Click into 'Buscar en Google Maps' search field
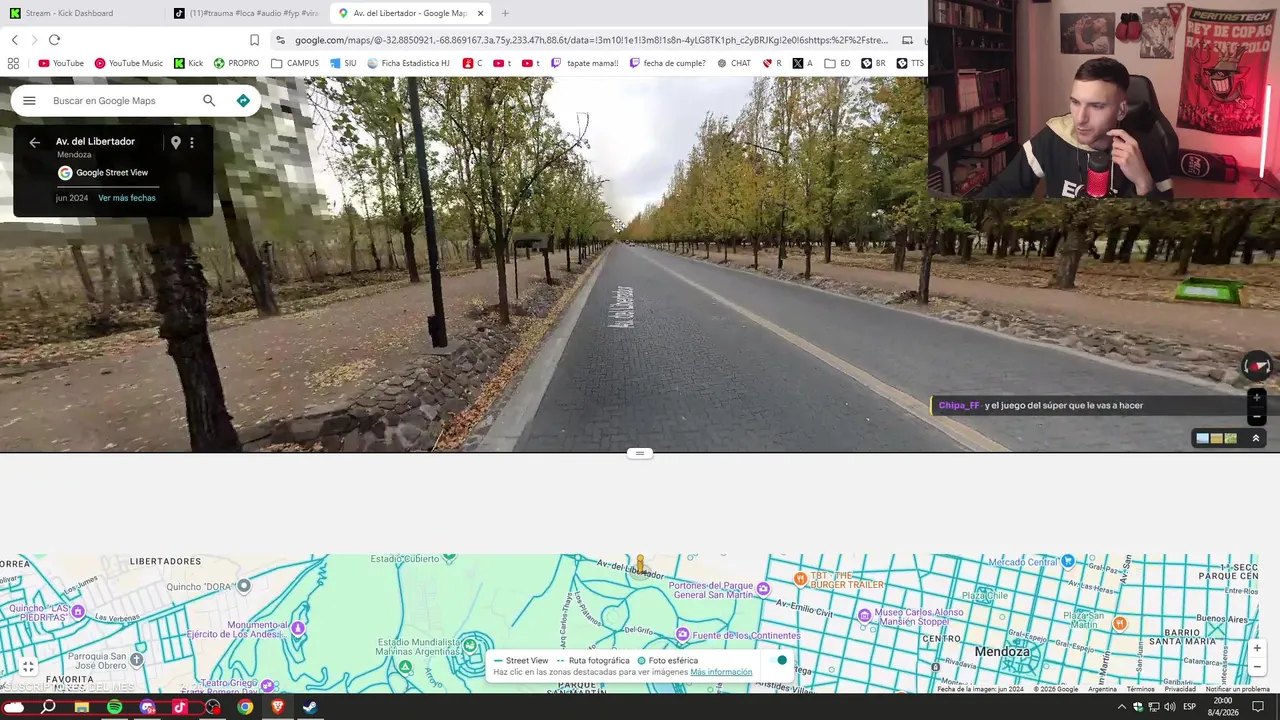 120,101
